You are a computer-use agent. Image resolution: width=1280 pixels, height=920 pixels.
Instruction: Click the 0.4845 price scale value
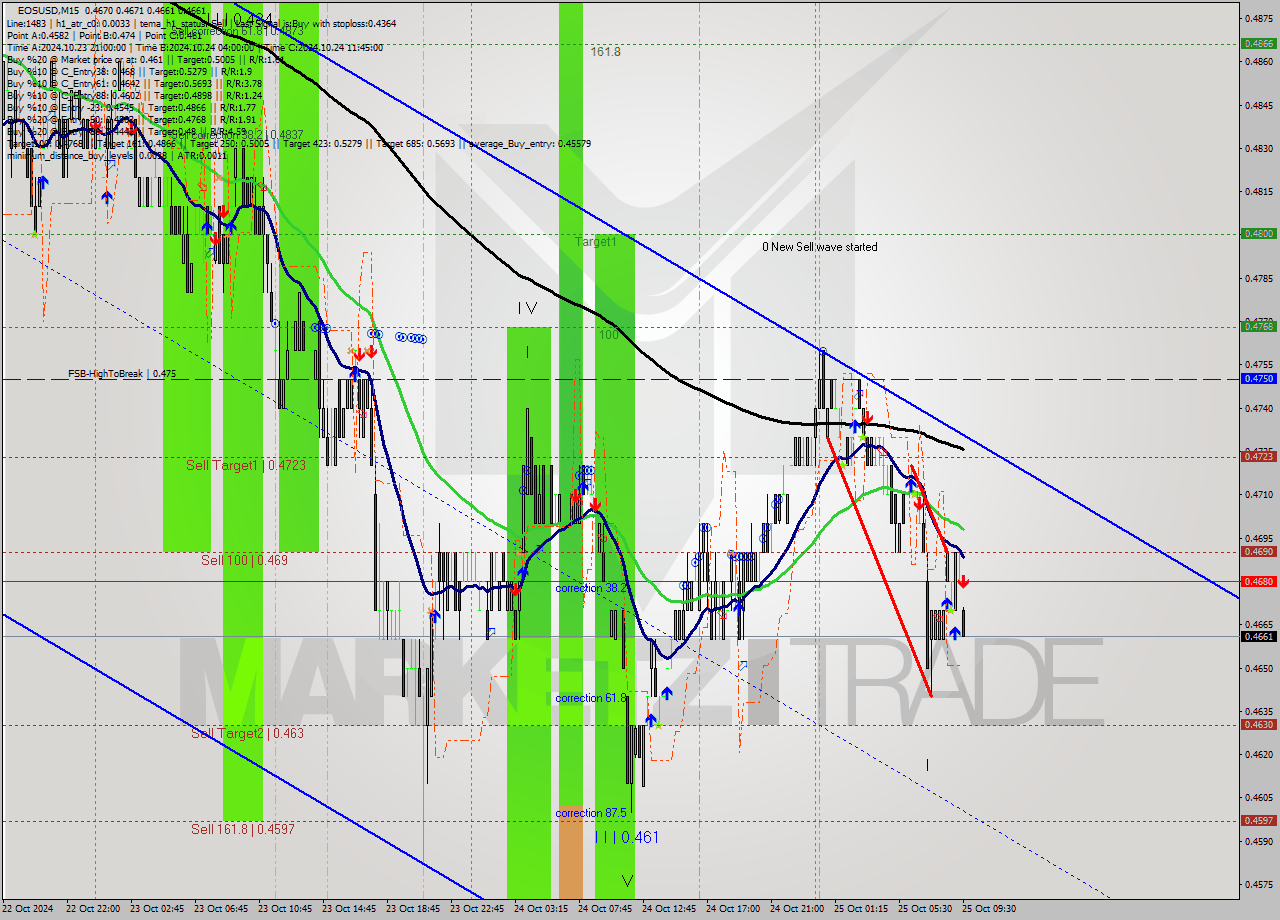click(1258, 105)
